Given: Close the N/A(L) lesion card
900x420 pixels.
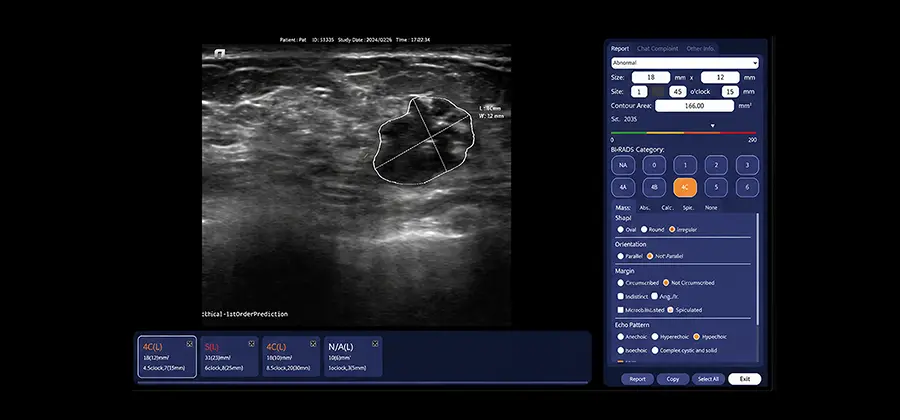Looking at the screenshot, I should click(x=375, y=344).
